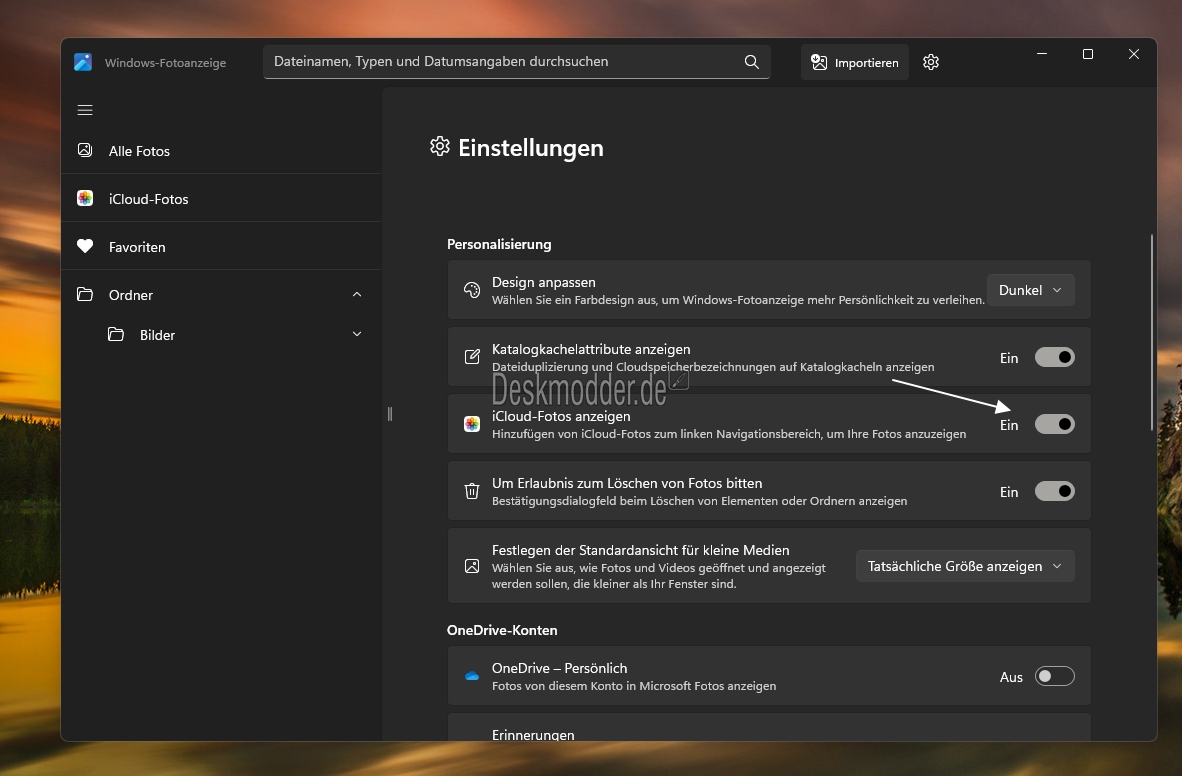Enable OneDrive – Persönlich toggle
The height and width of the screenshot is (776, 1182).
1054,676
